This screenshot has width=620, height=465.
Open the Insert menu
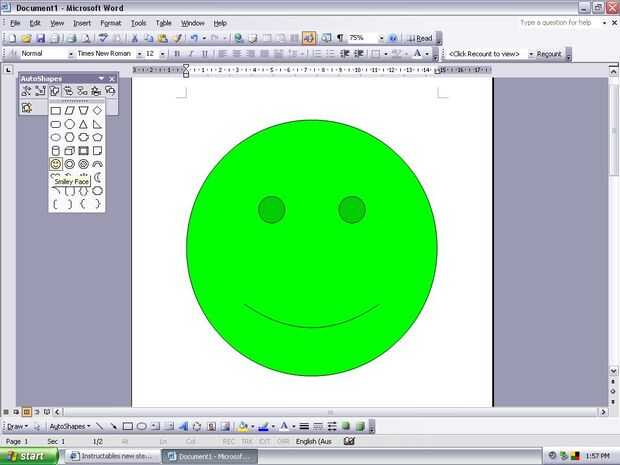82,23
